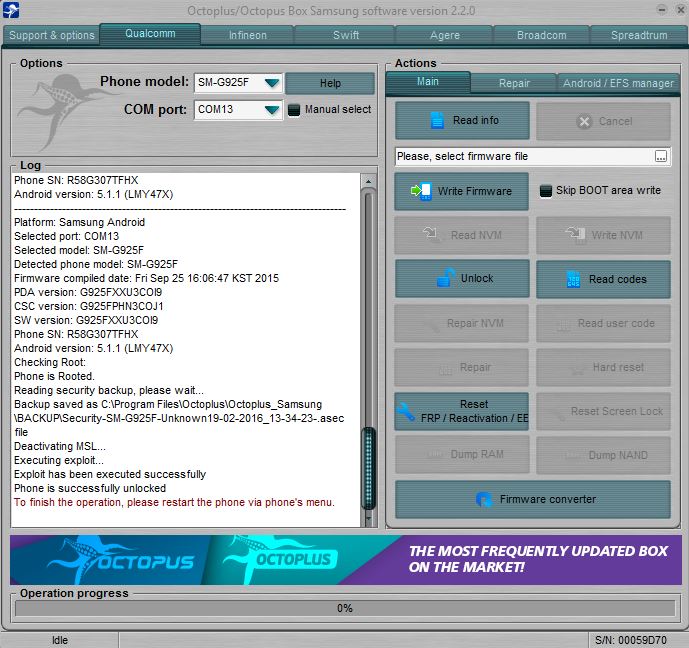Open the COM port dropdown
The height and width of the screenshot is (648, 689).
[272, 109]
